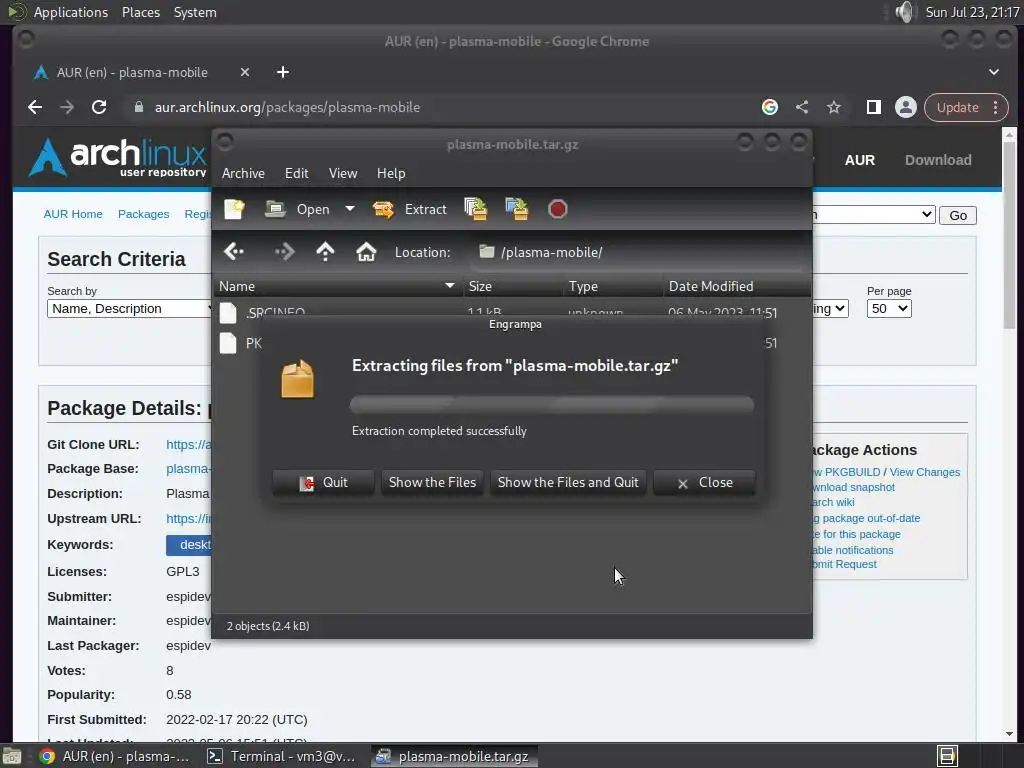1024x768 pixels.
Task: Select the PK file icon row
Action: tap(228, 343)
